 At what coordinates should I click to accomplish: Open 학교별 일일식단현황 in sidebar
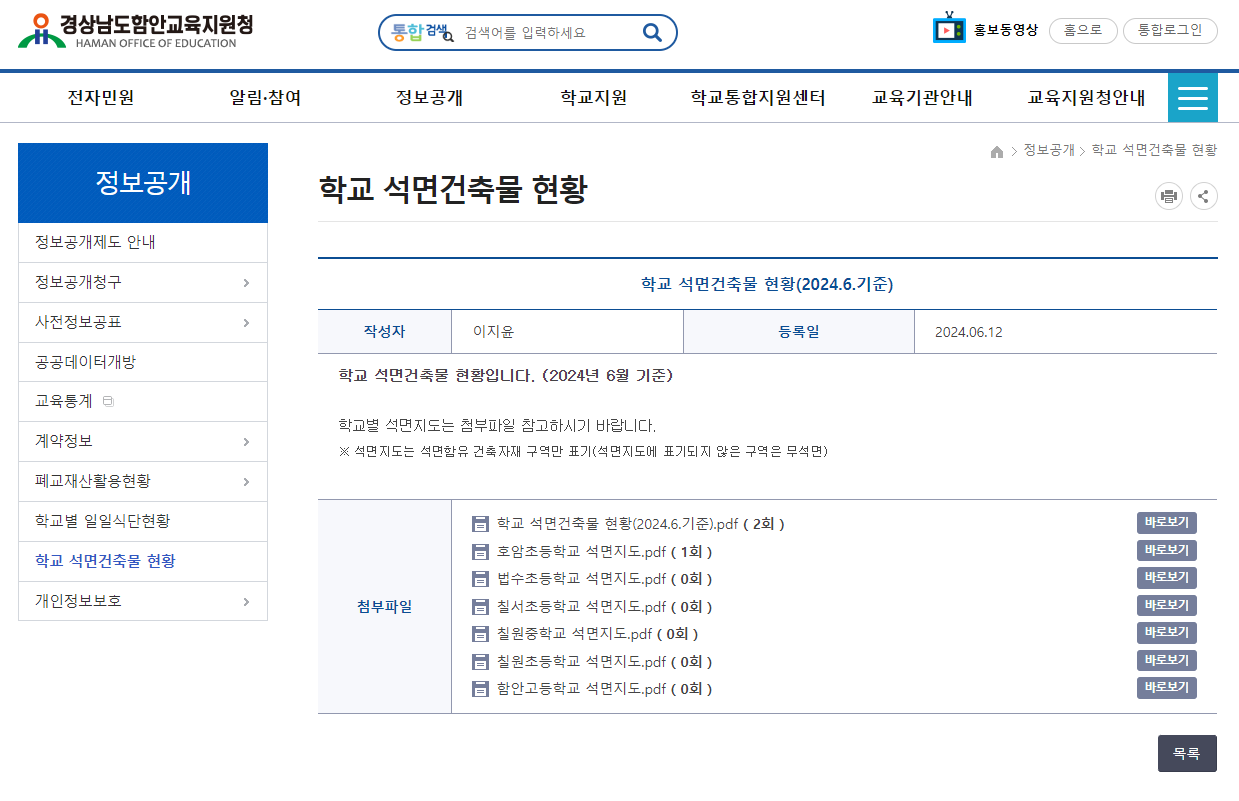coord(143,522)
